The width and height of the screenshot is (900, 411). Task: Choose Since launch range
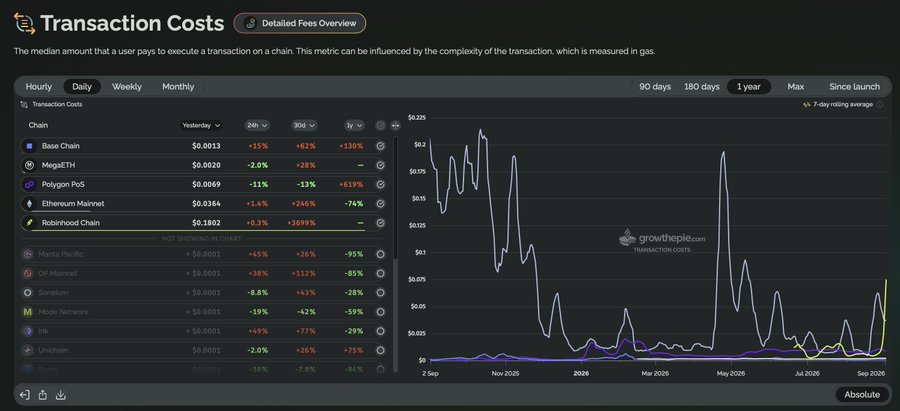pyautogui.click(x=854, y=87)
